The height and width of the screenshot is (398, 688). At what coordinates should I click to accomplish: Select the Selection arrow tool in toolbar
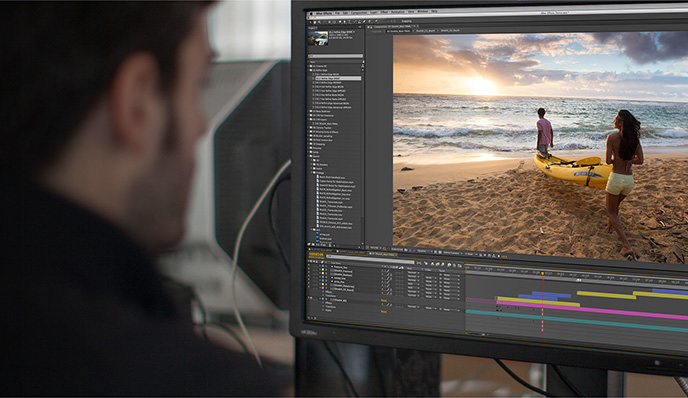(x=311, y=22)
